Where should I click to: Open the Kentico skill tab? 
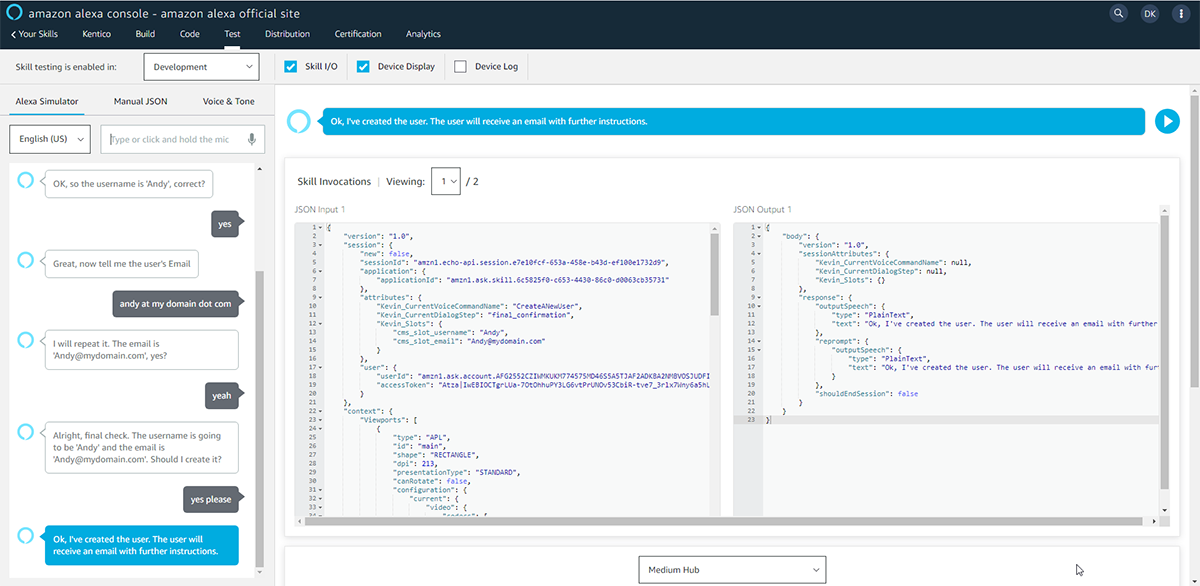pyautogui.click(x=96, y=34)
